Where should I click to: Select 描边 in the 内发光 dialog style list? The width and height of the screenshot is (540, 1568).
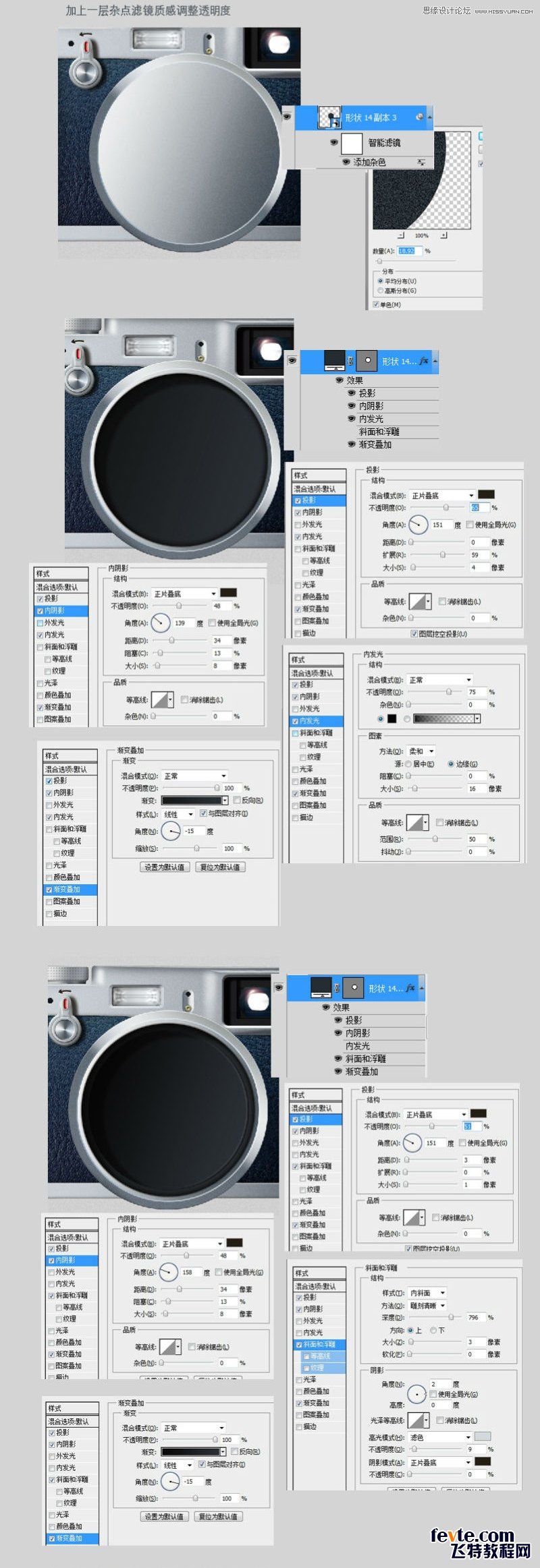(306, 817)
